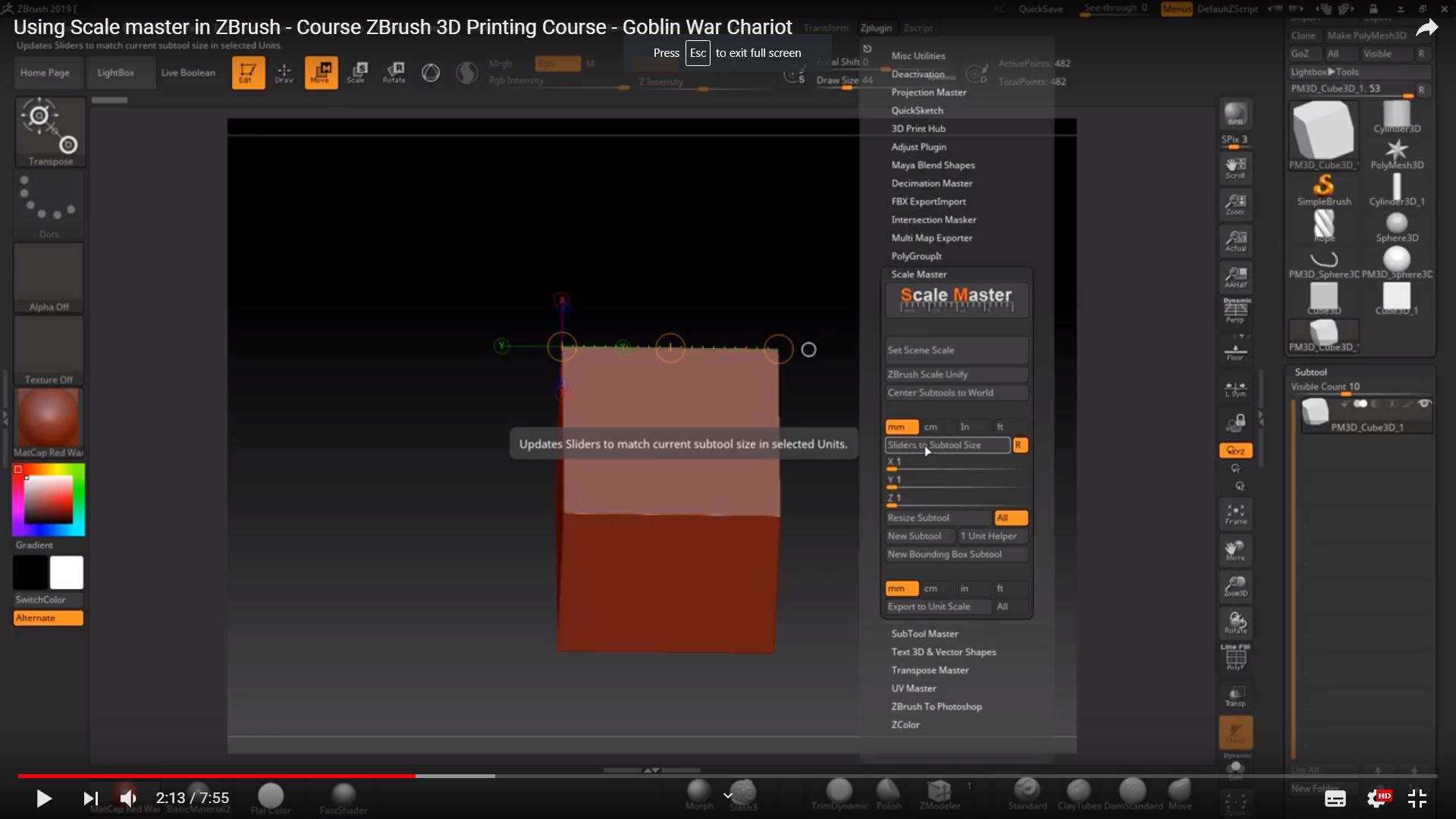Toggle Transp transparency button
This screenshot has width=1456, height=819.
[1235, 696]
